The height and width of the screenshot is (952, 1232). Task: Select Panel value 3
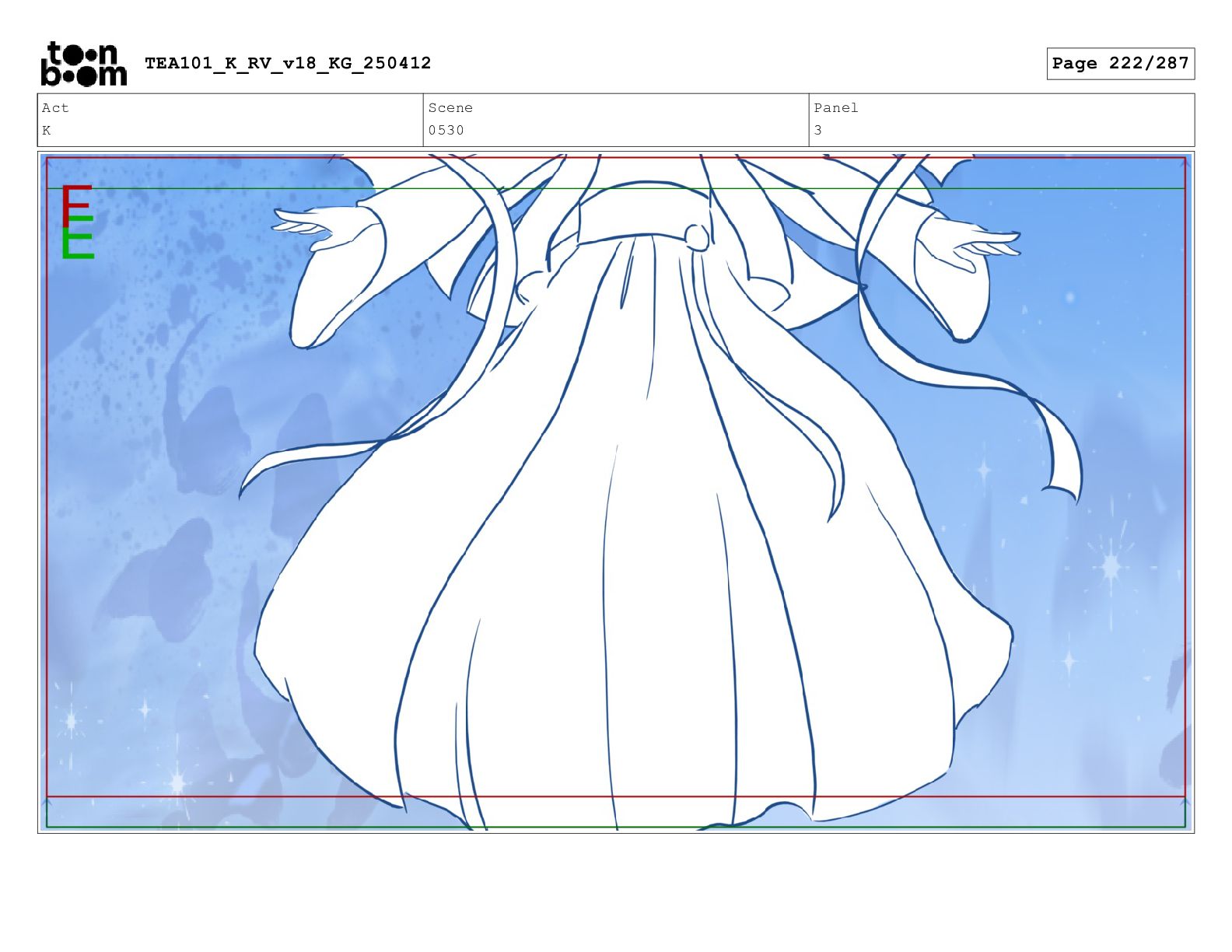click(817, 131)
